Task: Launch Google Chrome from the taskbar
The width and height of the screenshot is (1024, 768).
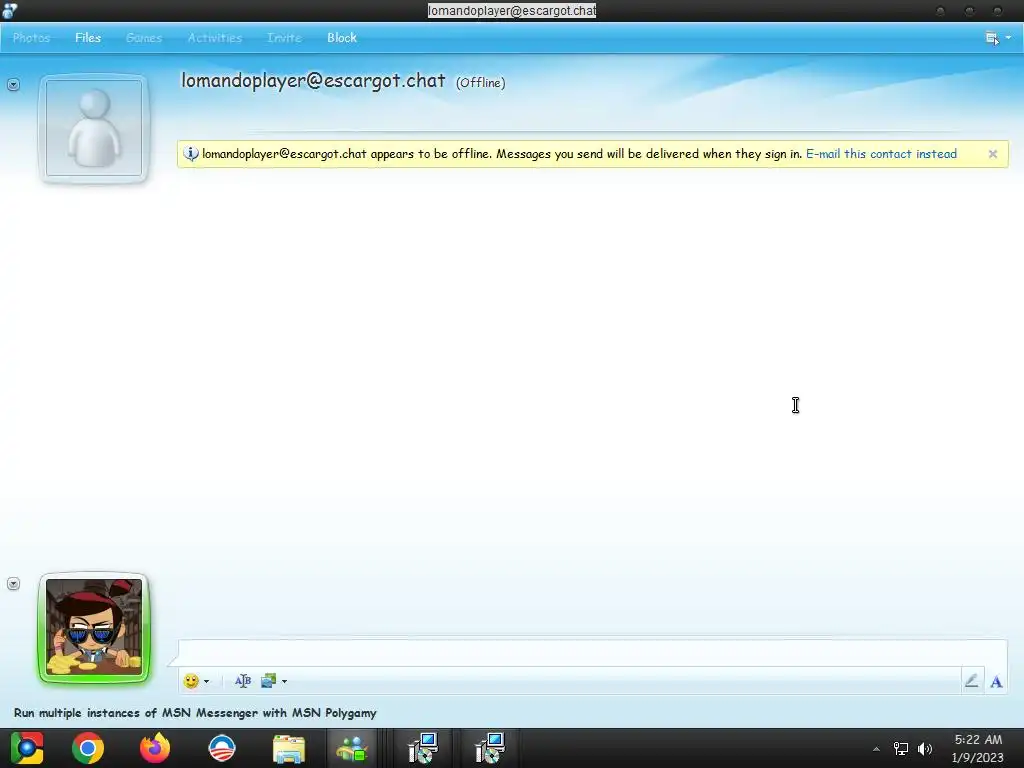Action: tap(88, 748)
